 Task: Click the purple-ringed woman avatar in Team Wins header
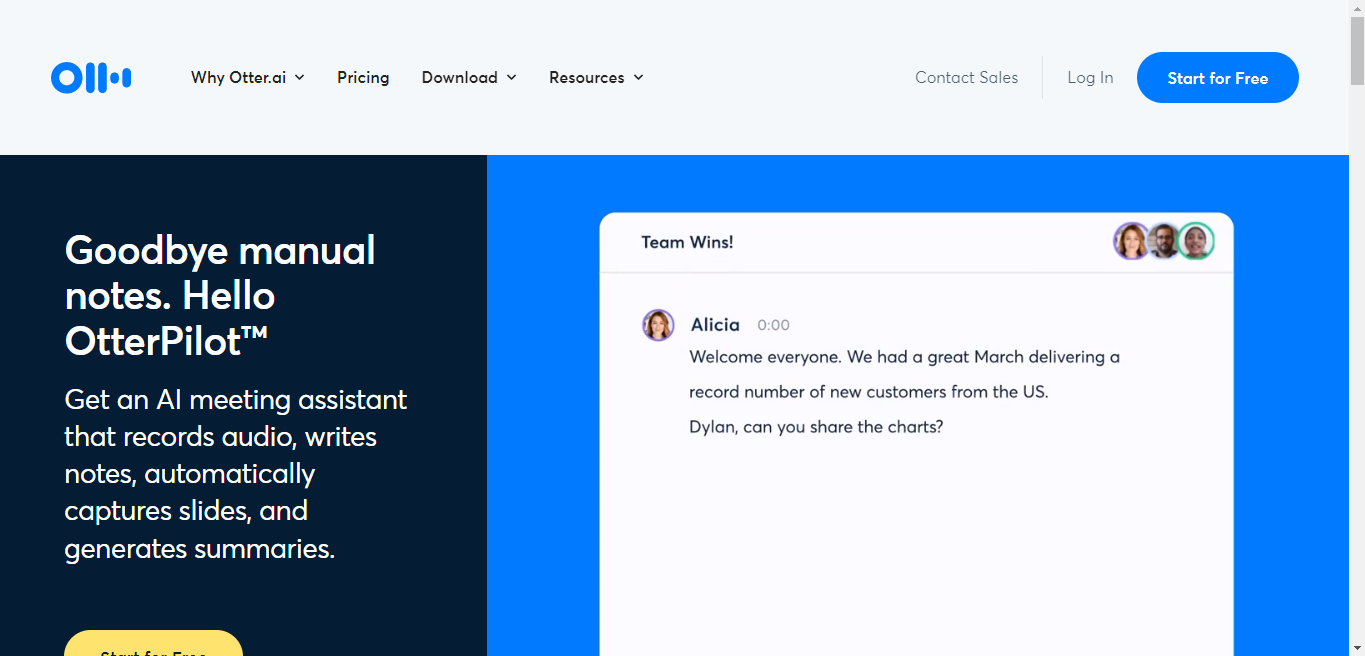pyautogui.click(x=1131, y=241)
